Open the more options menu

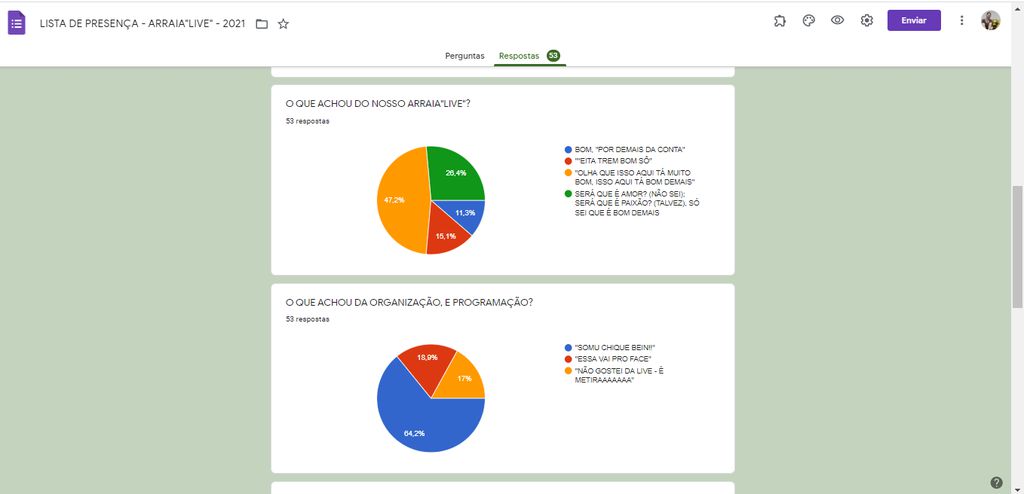click(962, 21)
